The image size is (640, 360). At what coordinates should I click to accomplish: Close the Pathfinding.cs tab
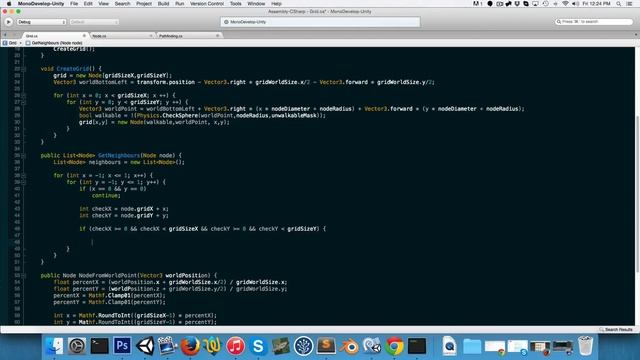point(218,36)
